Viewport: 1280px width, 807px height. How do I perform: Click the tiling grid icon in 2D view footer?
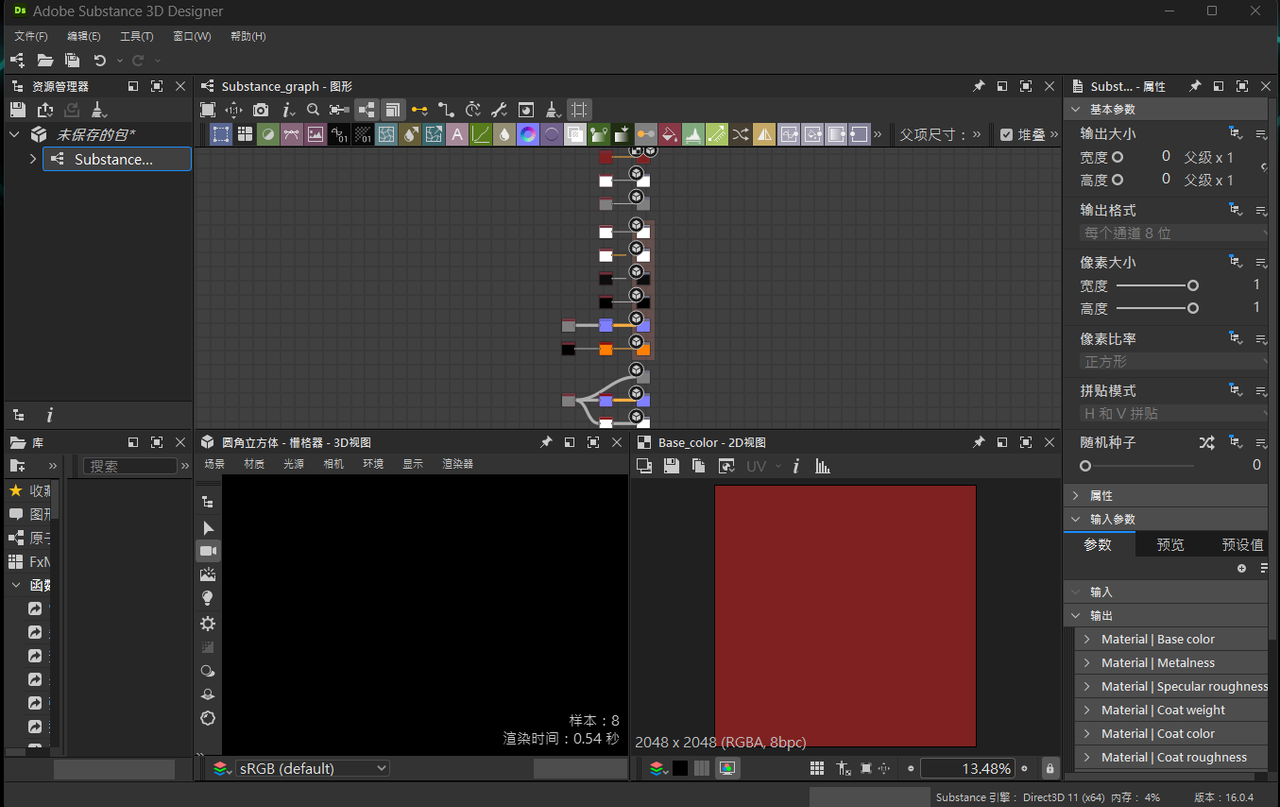coord(817,768)
